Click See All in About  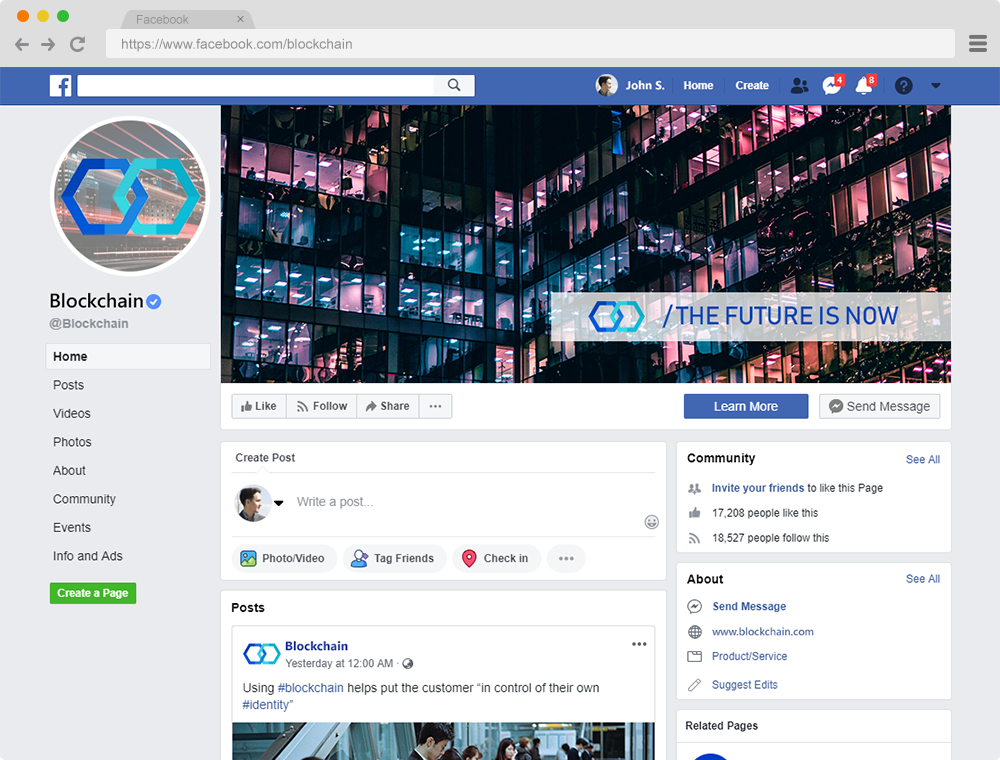tap(923, 579)
